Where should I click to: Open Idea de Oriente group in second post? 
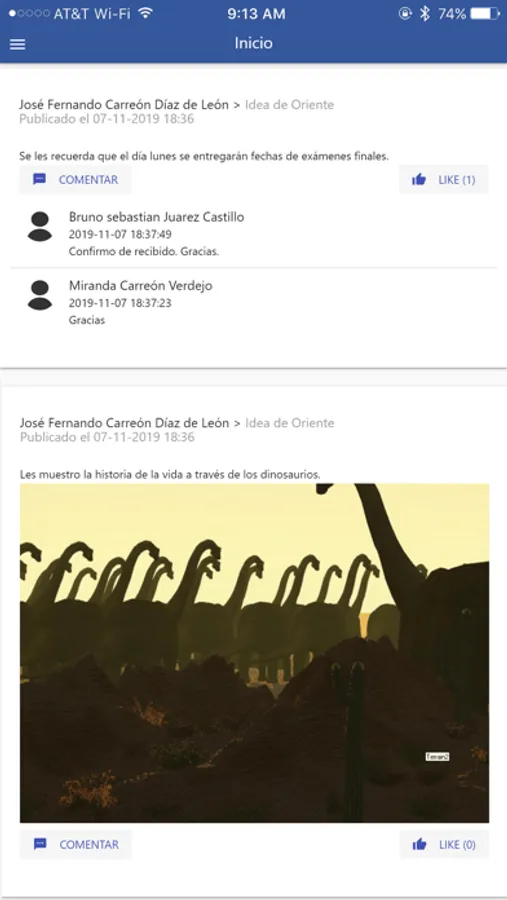289,423
